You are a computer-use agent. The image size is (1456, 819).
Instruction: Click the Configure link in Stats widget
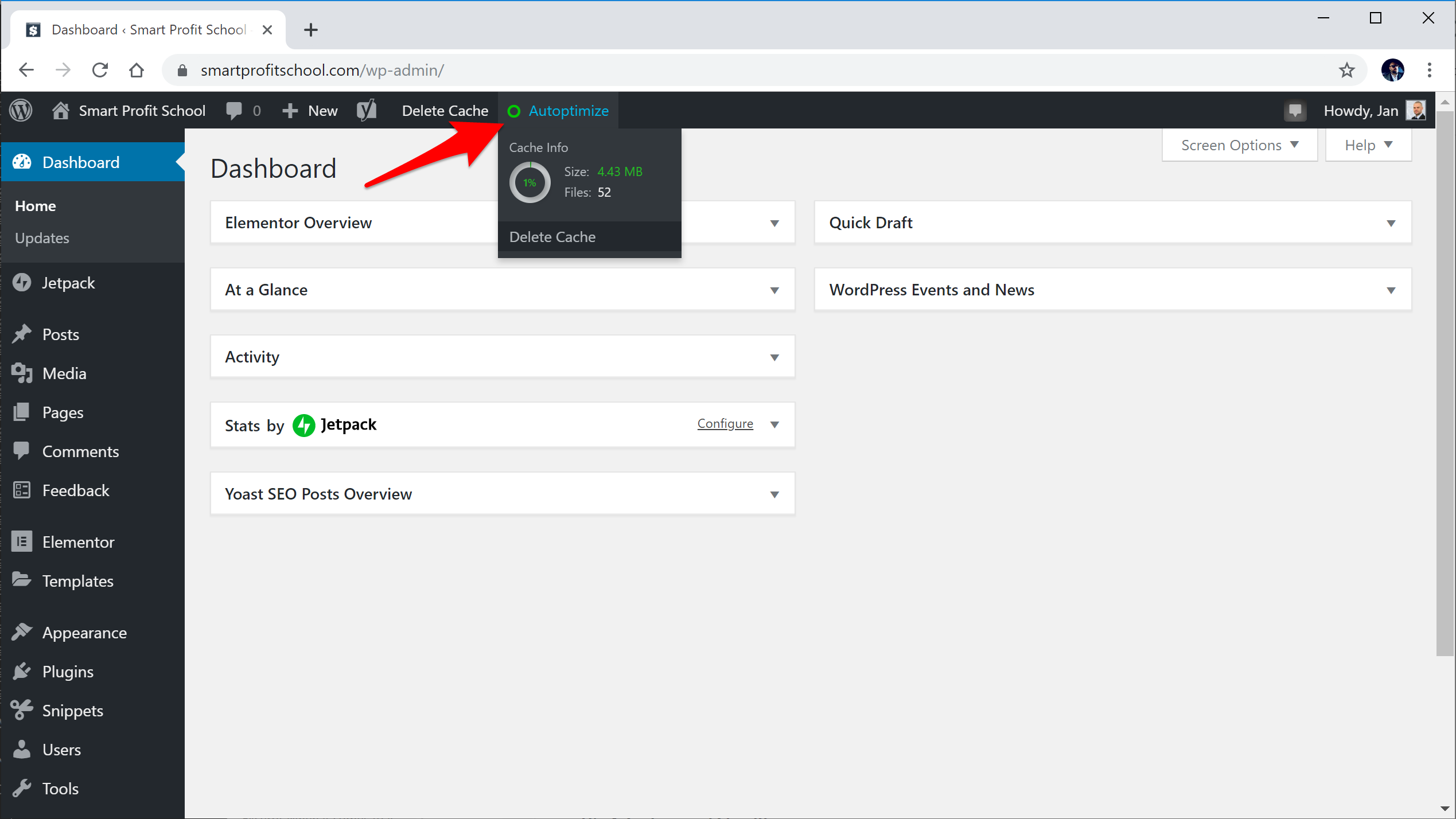point(725,423)
